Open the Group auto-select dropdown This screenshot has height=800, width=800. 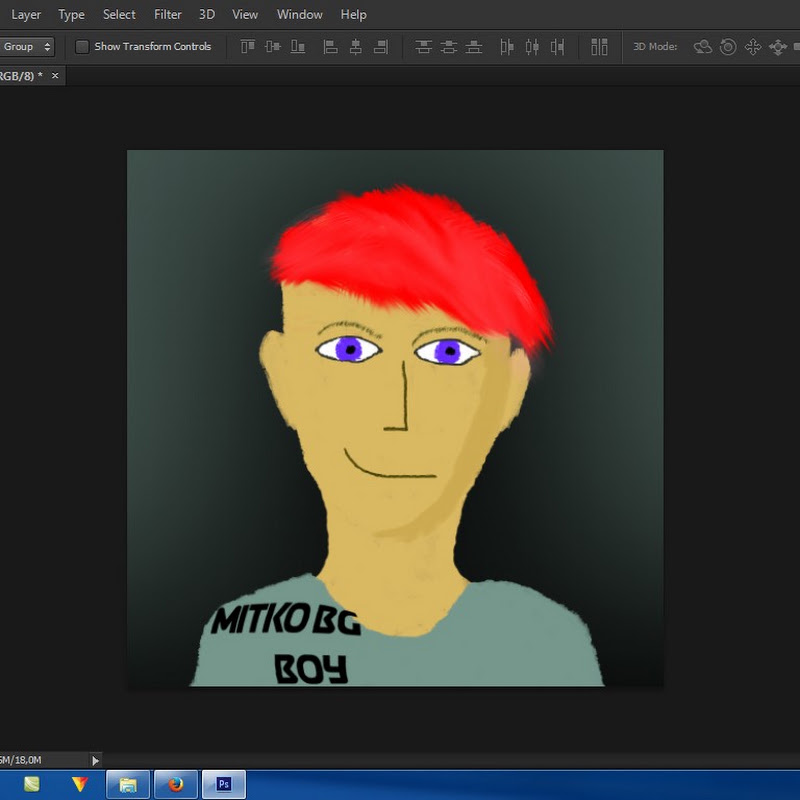tap(27, 46)
